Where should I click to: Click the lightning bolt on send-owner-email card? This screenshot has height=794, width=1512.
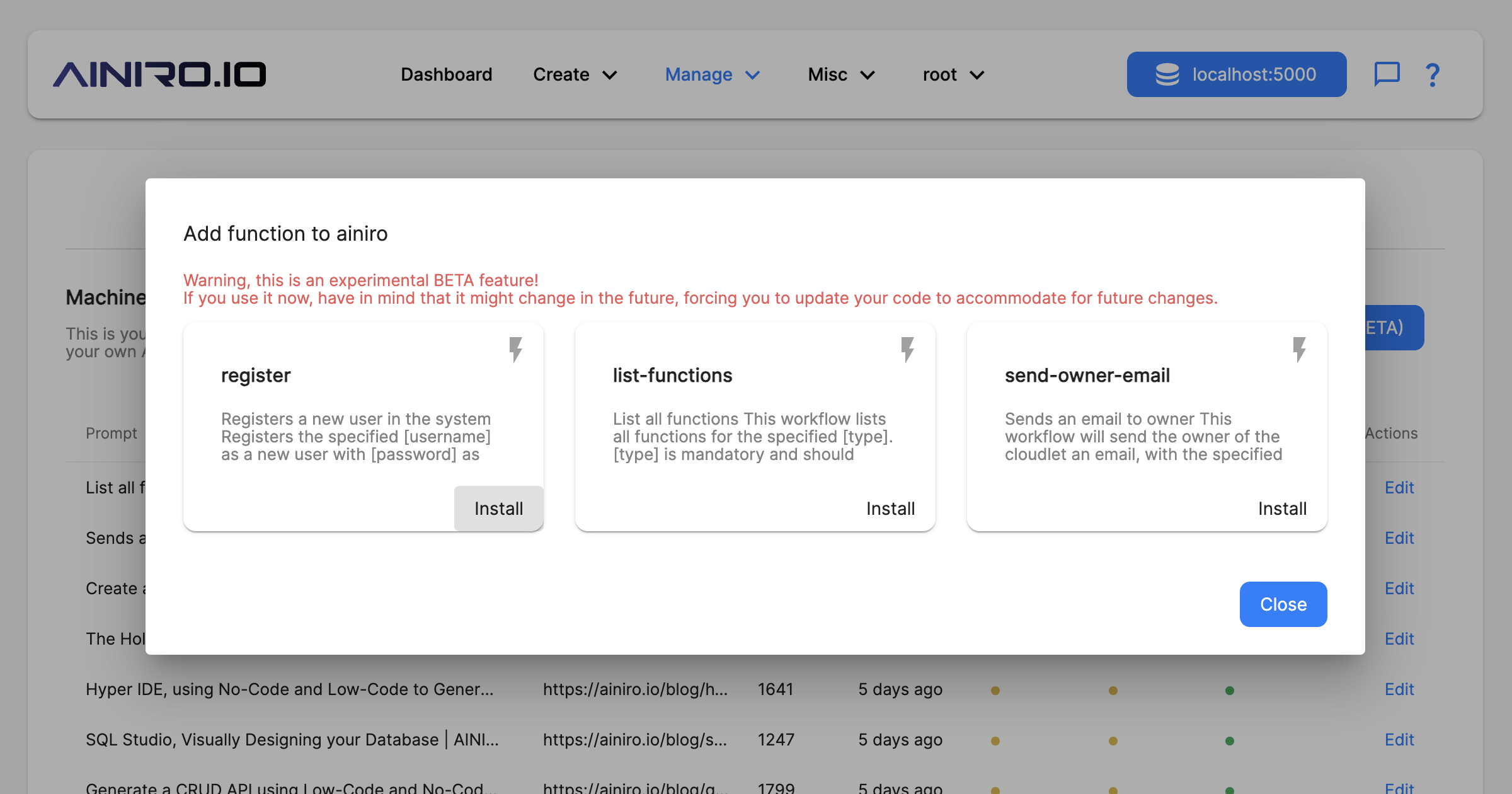coord(1299,349)
